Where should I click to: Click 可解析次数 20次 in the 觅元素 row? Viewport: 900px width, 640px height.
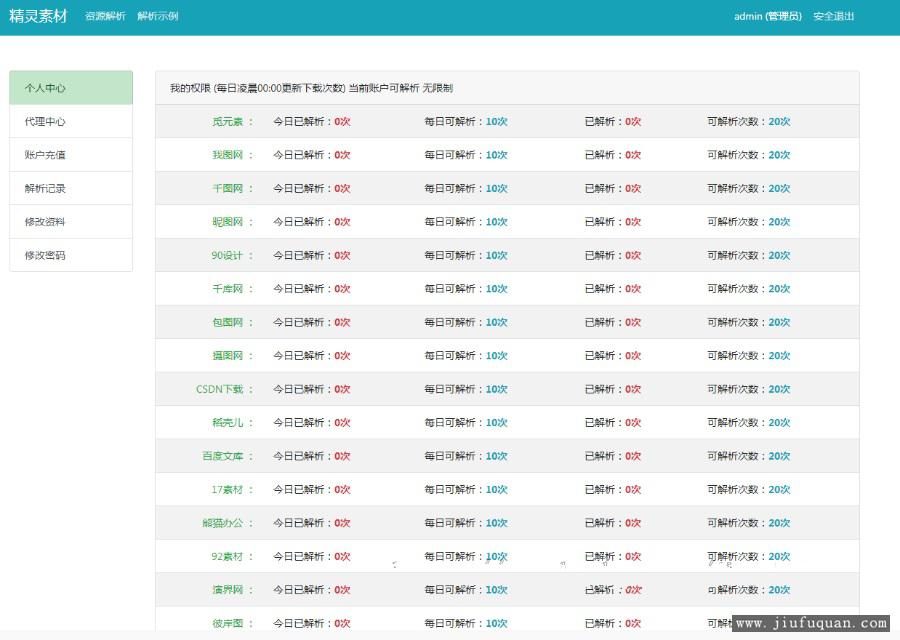748,121
